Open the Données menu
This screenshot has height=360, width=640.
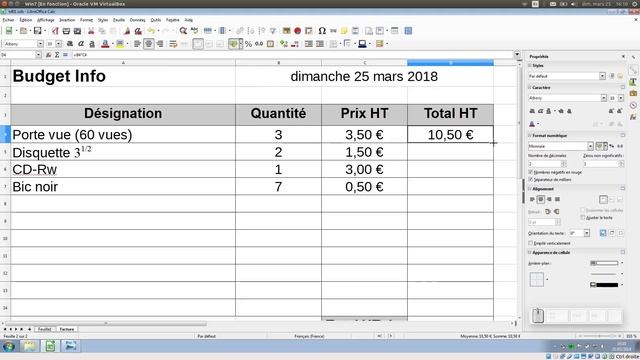138,20
